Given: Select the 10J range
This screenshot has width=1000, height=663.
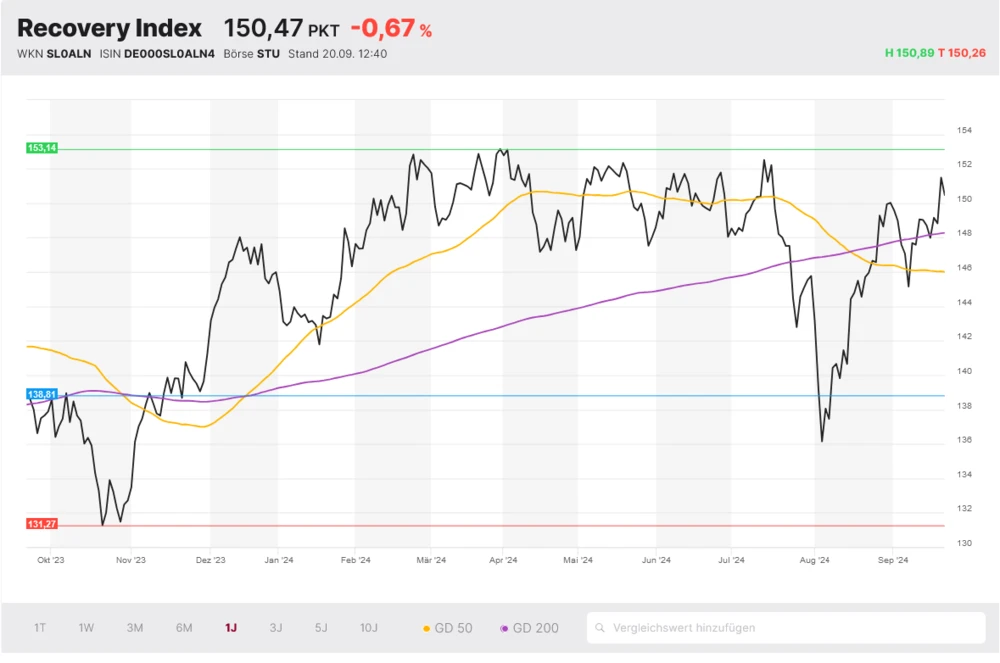Looking at the screenshot, I should pos(368,627).
